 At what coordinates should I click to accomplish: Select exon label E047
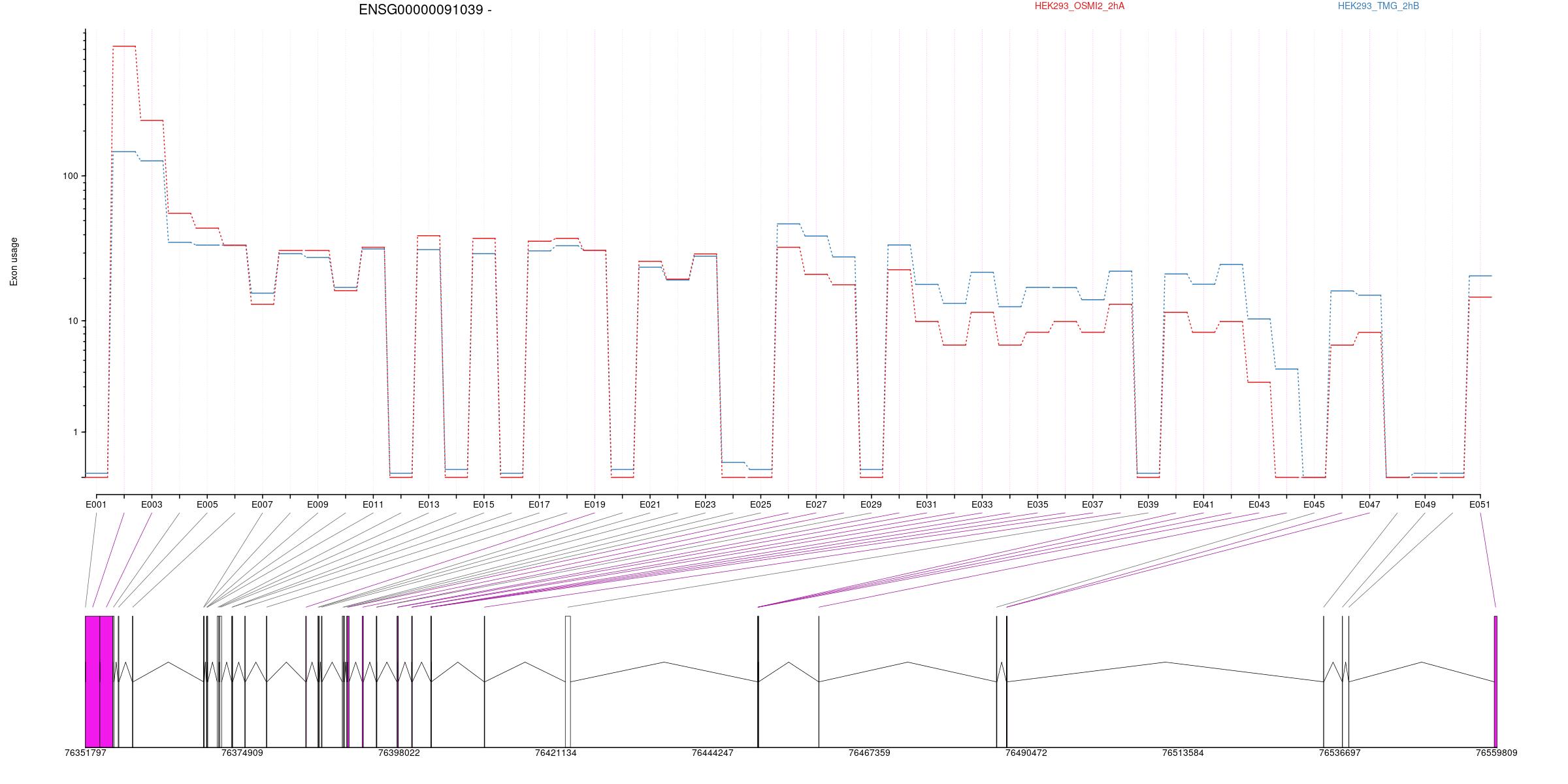point(1369,504)
